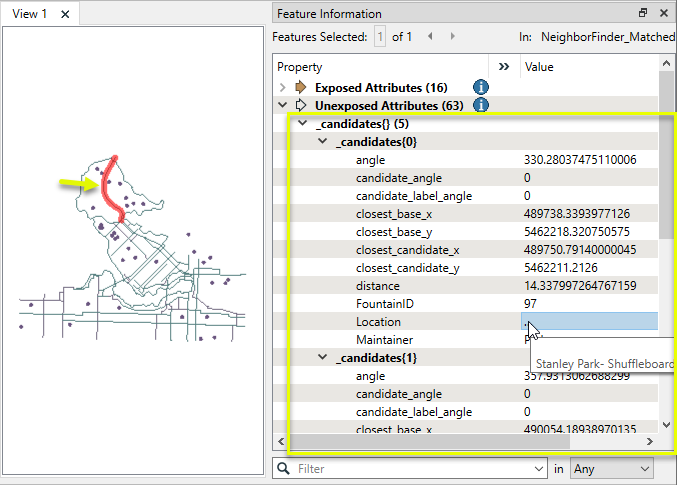
Task: Click into the Filter text field
Action: [x=410, y=468]
